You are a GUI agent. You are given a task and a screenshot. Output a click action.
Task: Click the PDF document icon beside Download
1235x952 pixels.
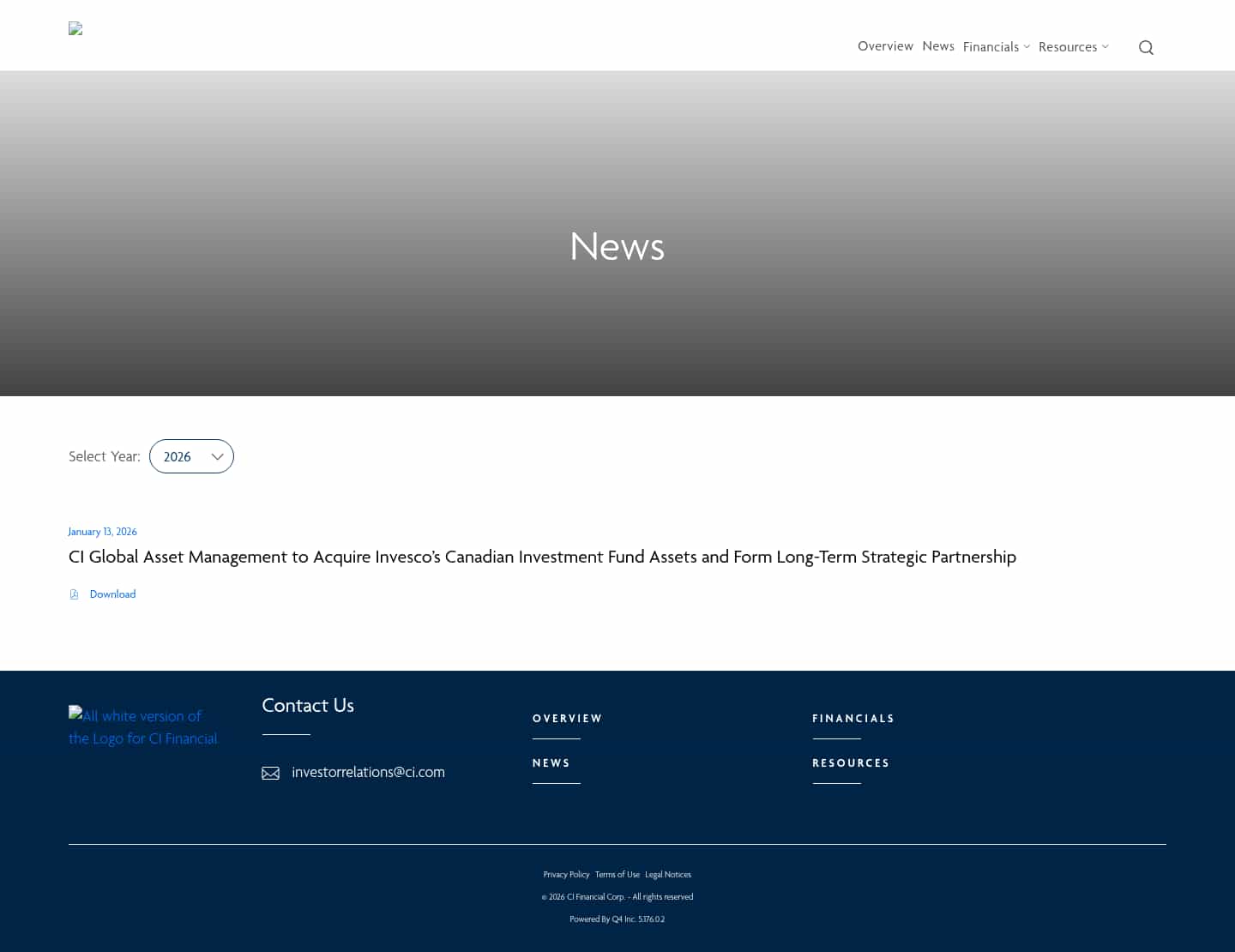74,593
